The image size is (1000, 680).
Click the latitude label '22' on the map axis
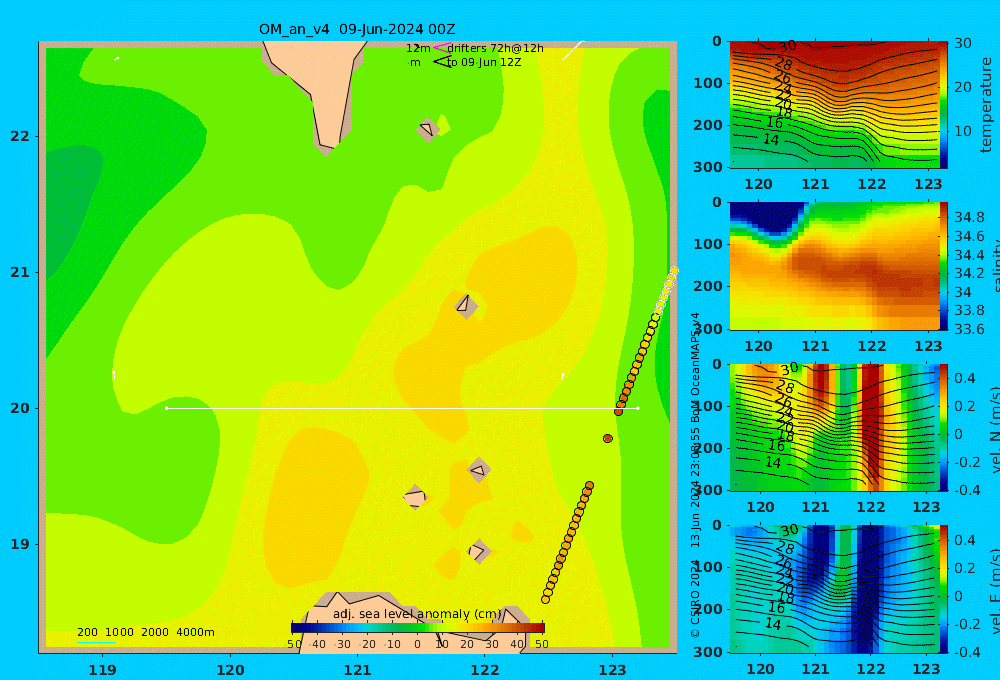(x=20, y=136)
